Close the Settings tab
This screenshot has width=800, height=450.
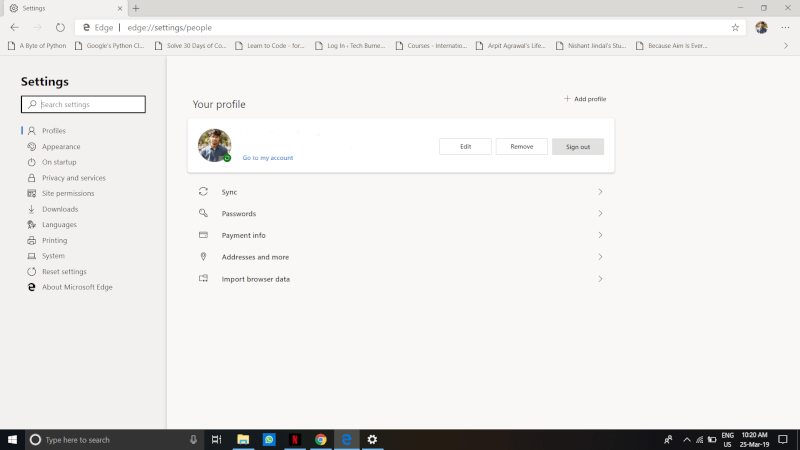(x=120, y=8)
